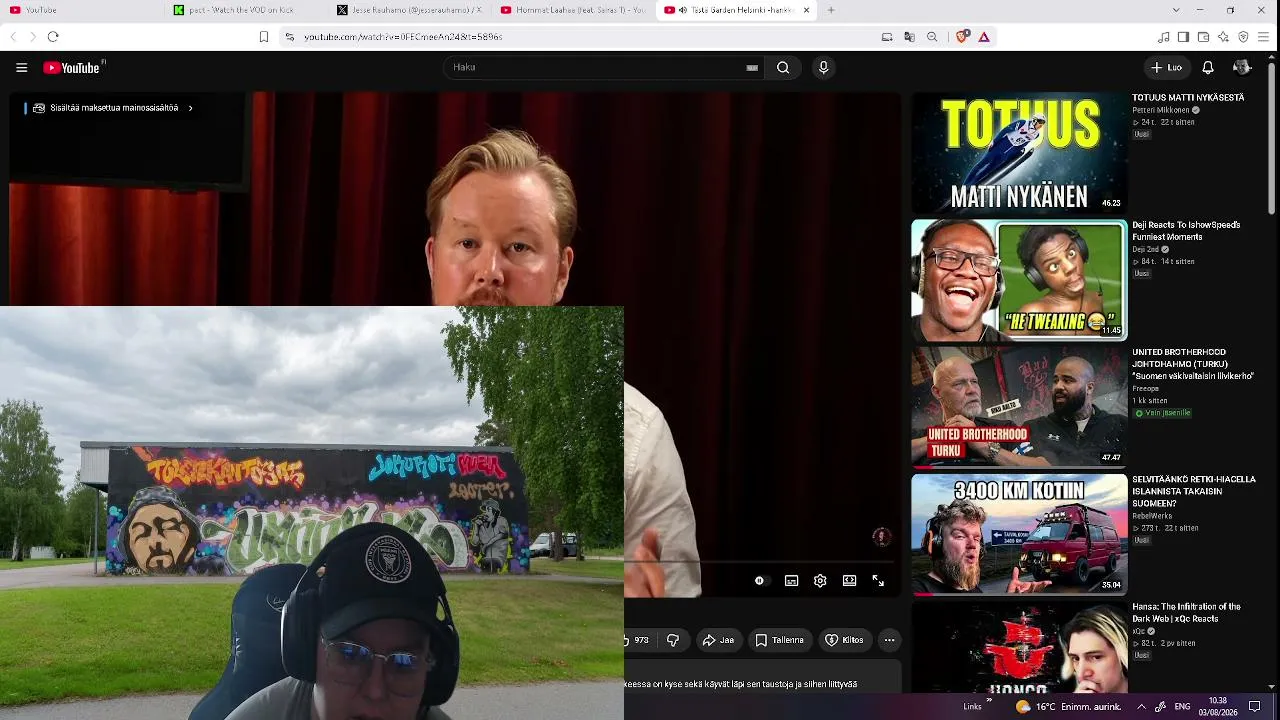Click the Kiitos thanks button
Viewport: 1280px width, 720px height.
844,640
